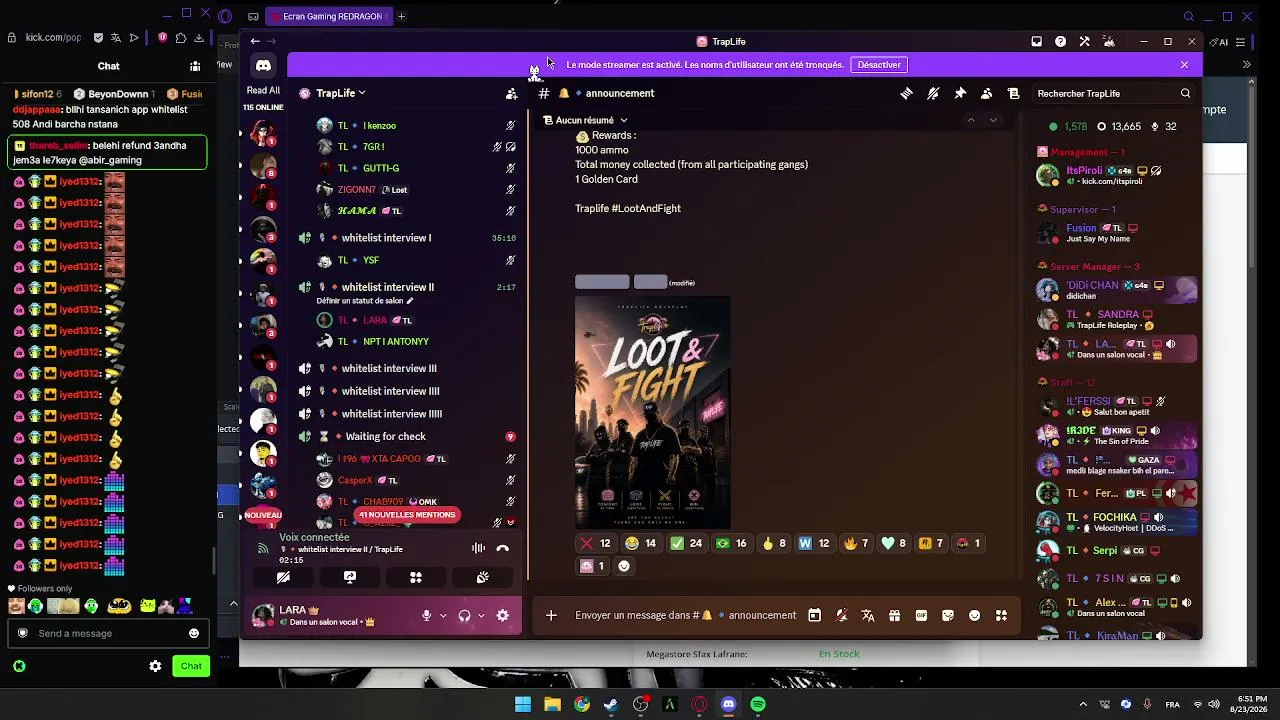Select member FOCHIKA in Staff list
Viewport: 1280px width, 720px height.
coord(1116,522)
